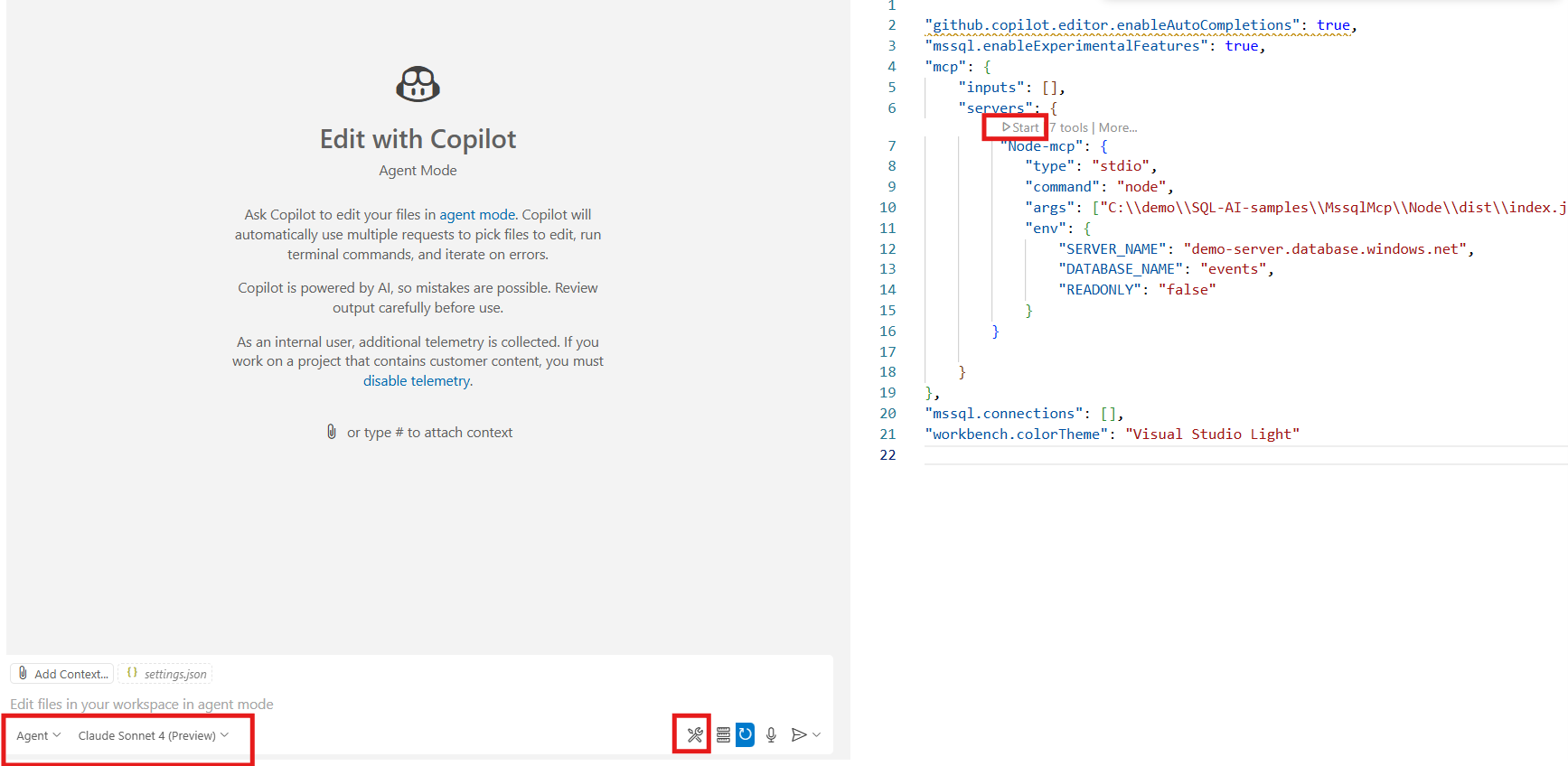Click the More... code lens link
The width and height of the screenshot is (1568, 766).
coord(1118,127)
